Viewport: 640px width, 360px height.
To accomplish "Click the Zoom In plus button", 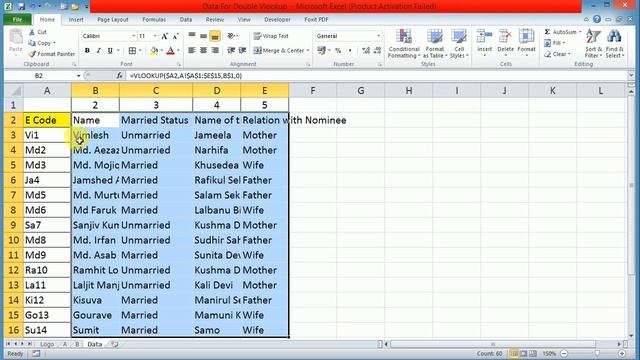I will [622, 353].
